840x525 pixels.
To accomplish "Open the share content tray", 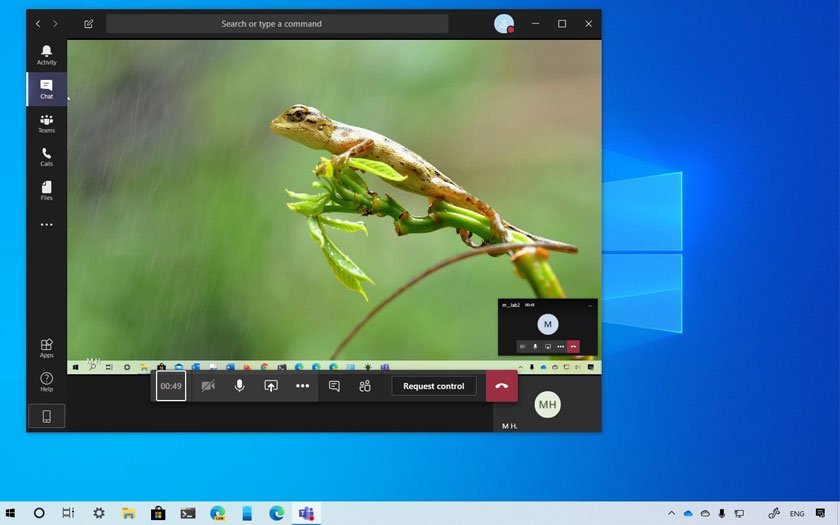I will 270,386.
